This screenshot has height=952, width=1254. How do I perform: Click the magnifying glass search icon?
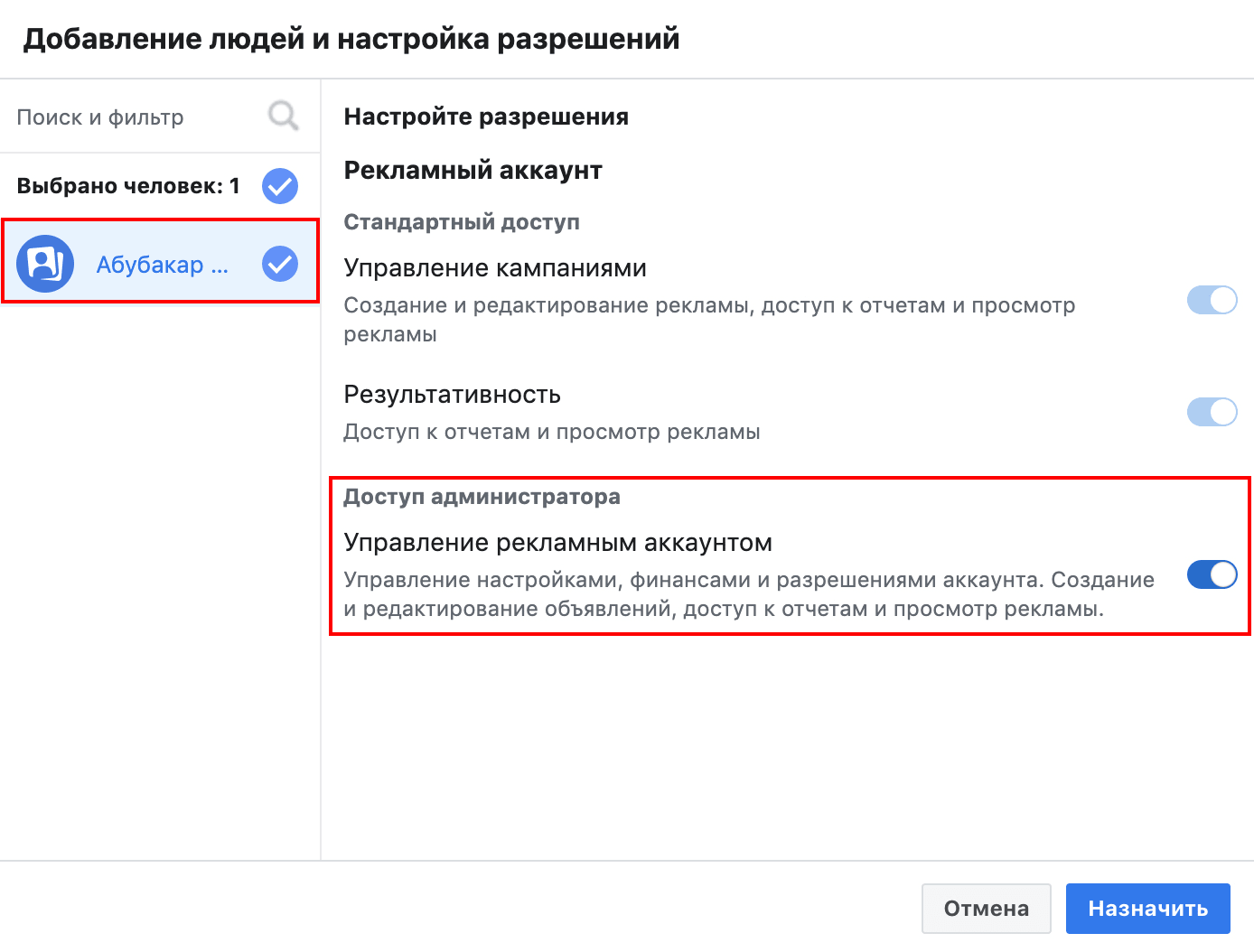click(x=284, y=117)
